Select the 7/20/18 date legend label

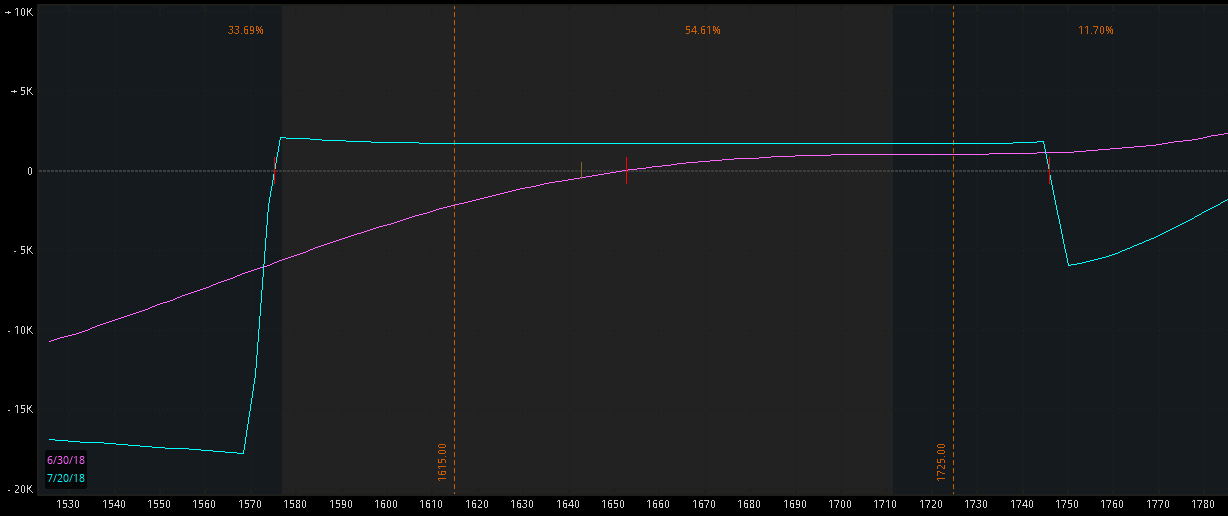[x=66, y=479]
